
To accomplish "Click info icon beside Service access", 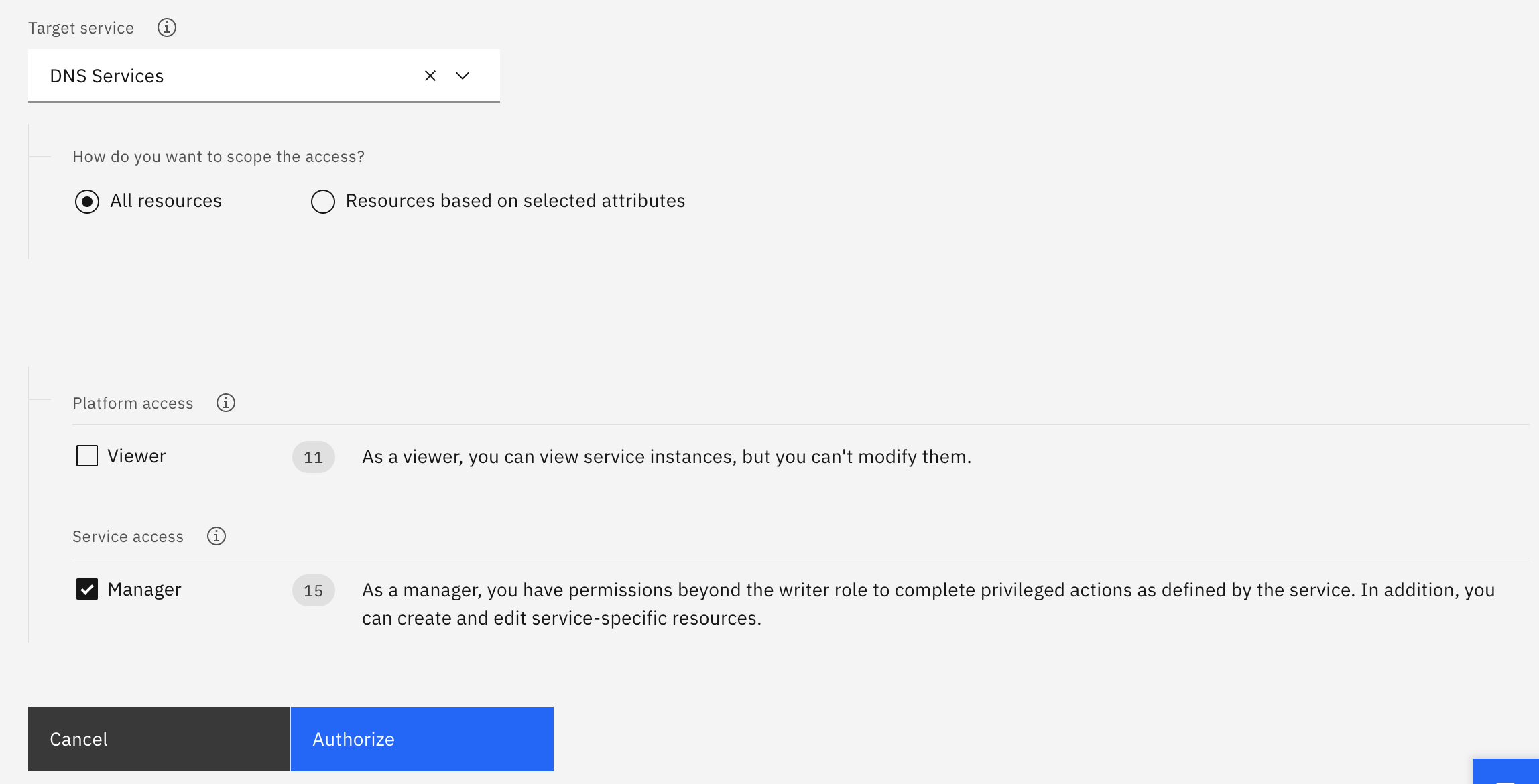I will click(x=216, y=536).
